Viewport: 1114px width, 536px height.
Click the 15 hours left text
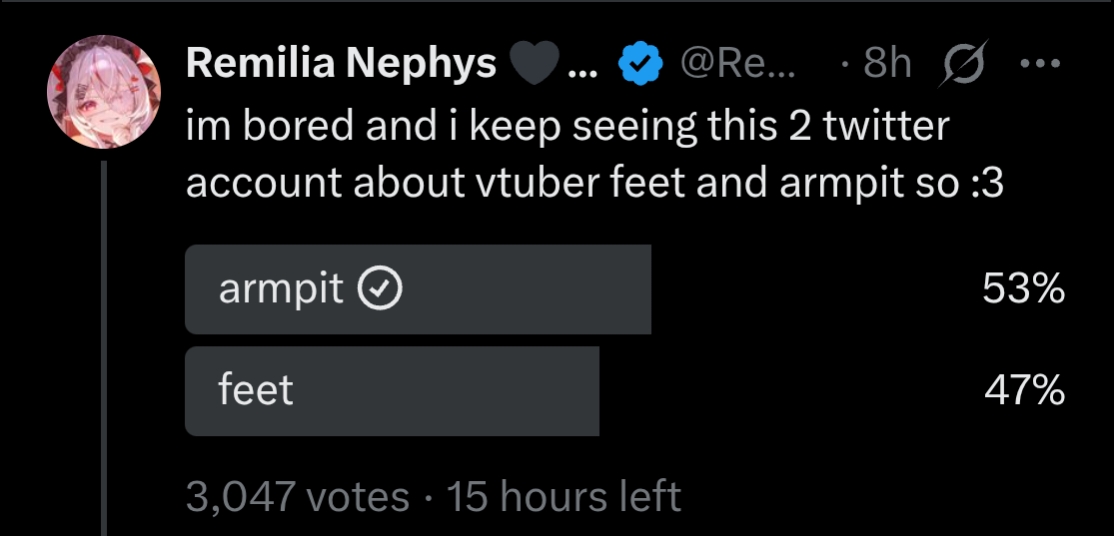click(564, 496)
